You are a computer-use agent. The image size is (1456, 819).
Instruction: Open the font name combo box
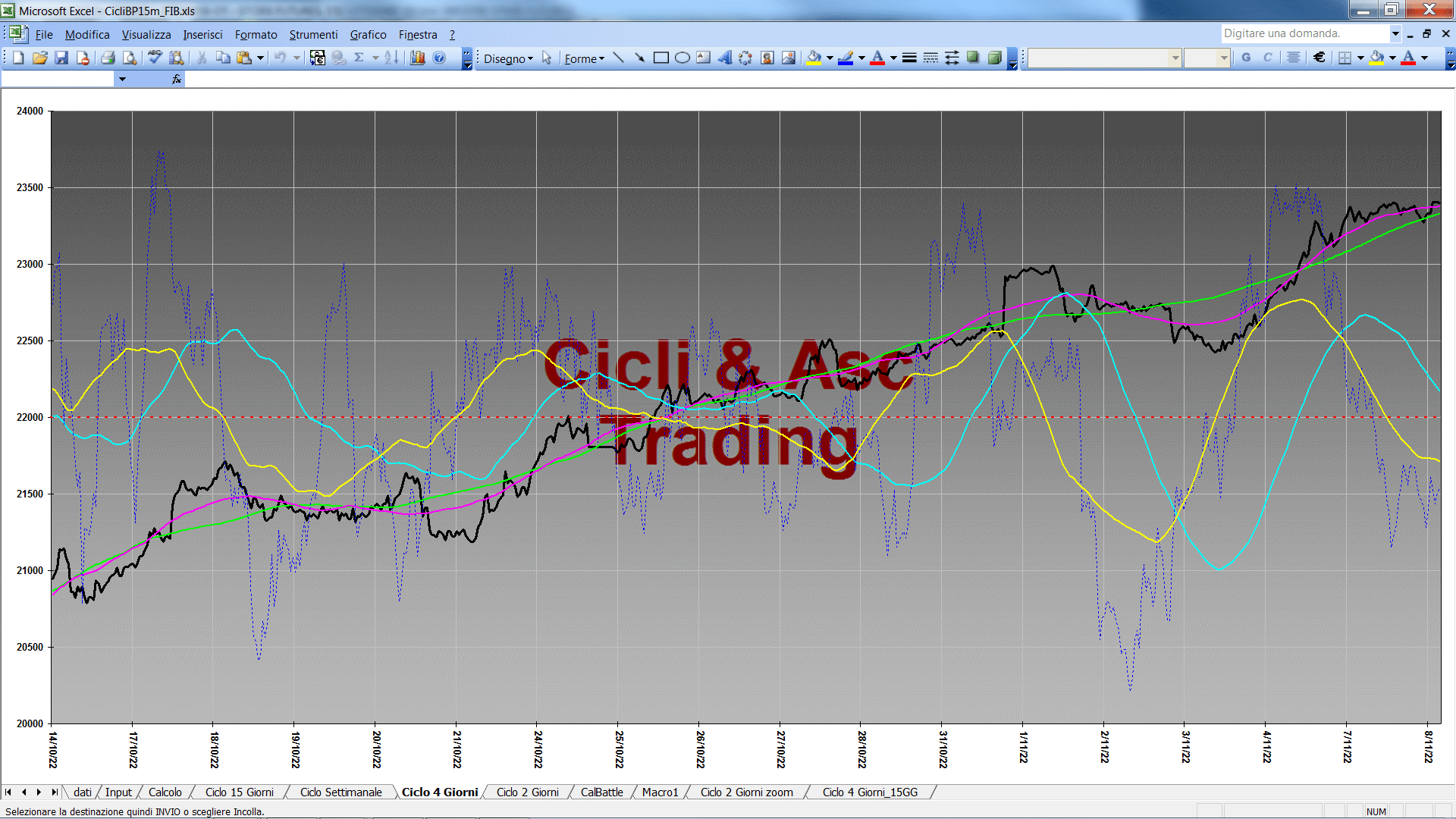pyautogui.click(x=1104, y=58)
